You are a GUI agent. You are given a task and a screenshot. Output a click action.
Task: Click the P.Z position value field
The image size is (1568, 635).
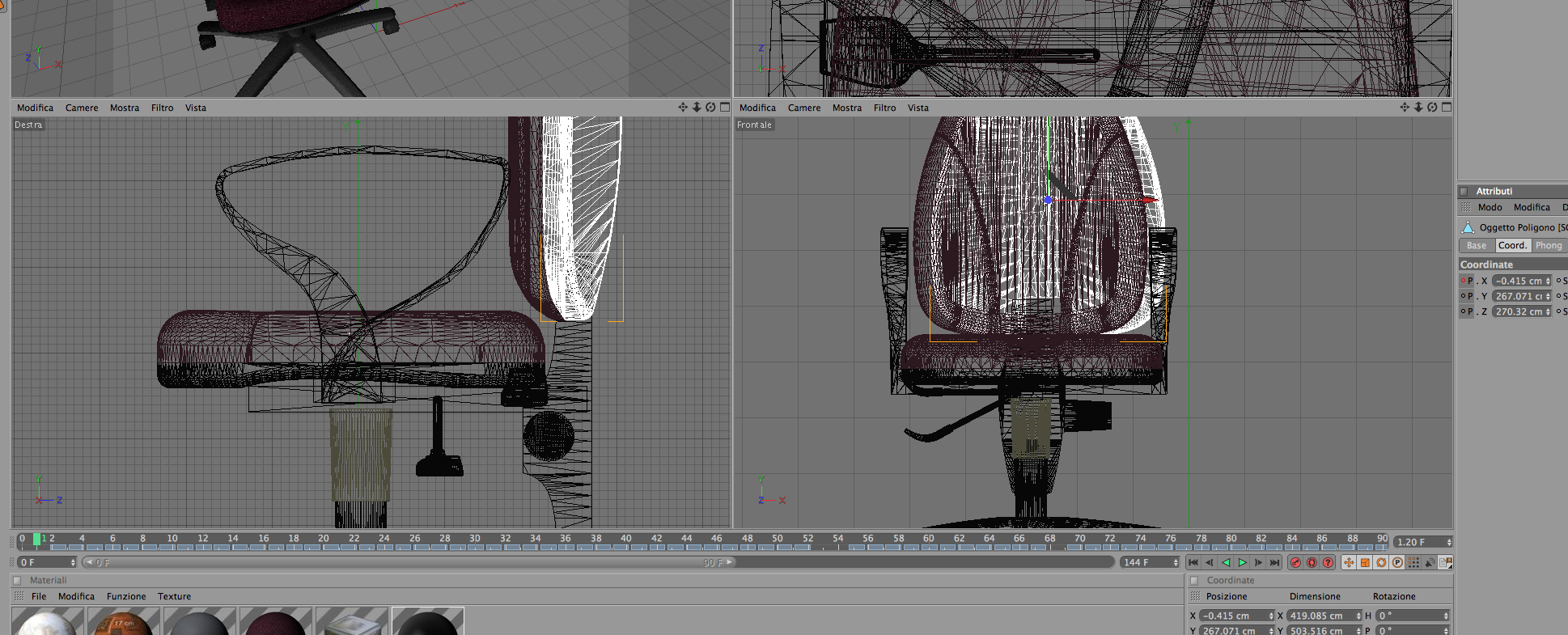[x=1522, y=311]
